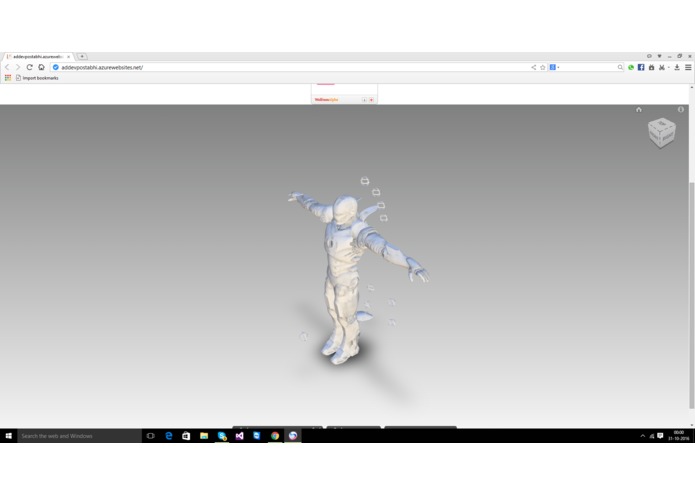
Task: Open the Windows Start menu
Action: [8, 436]
